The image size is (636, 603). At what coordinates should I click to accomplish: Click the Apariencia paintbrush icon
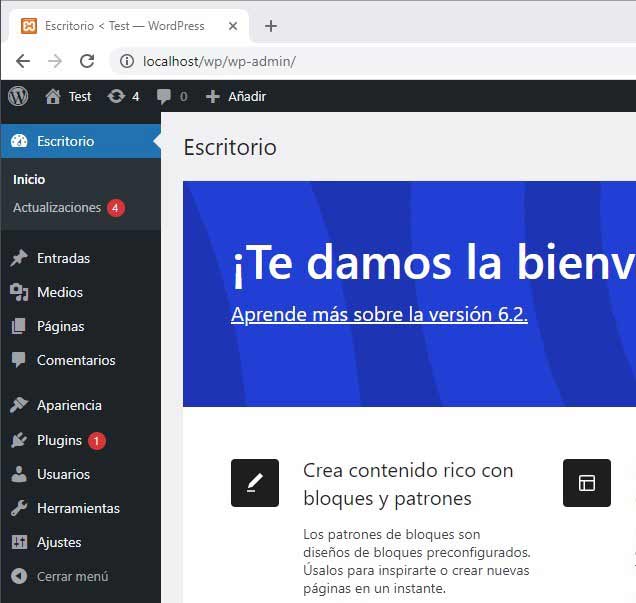click(19, 405)
